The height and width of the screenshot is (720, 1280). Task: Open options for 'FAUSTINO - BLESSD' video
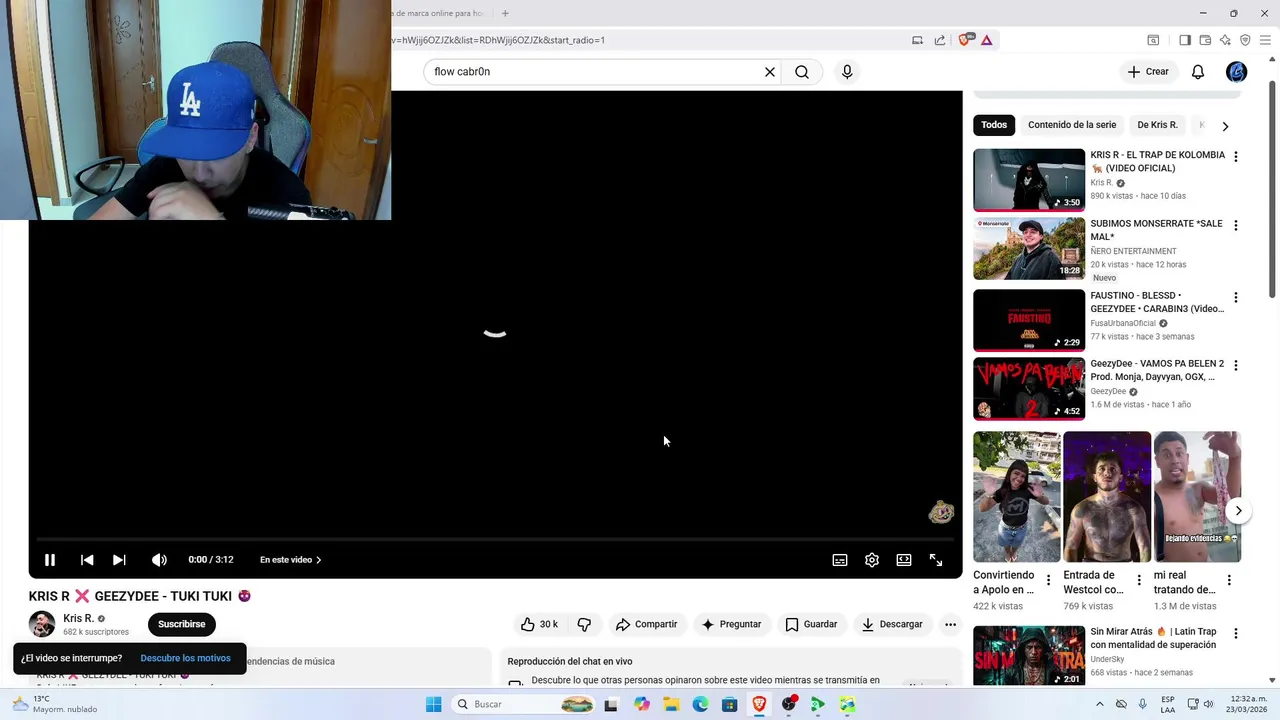tap(1236, 298)
